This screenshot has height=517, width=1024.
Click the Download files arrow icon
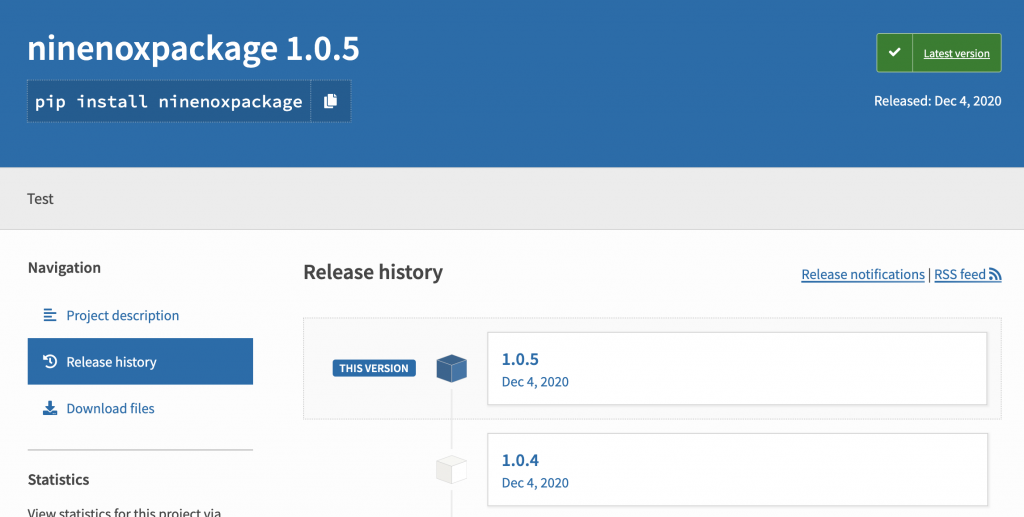click(x=50, y=408)
